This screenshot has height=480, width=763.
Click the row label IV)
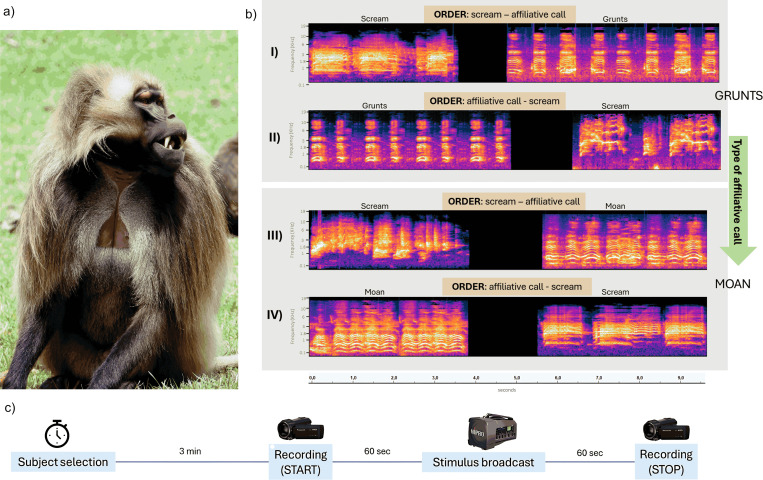[x=274, y=315]
